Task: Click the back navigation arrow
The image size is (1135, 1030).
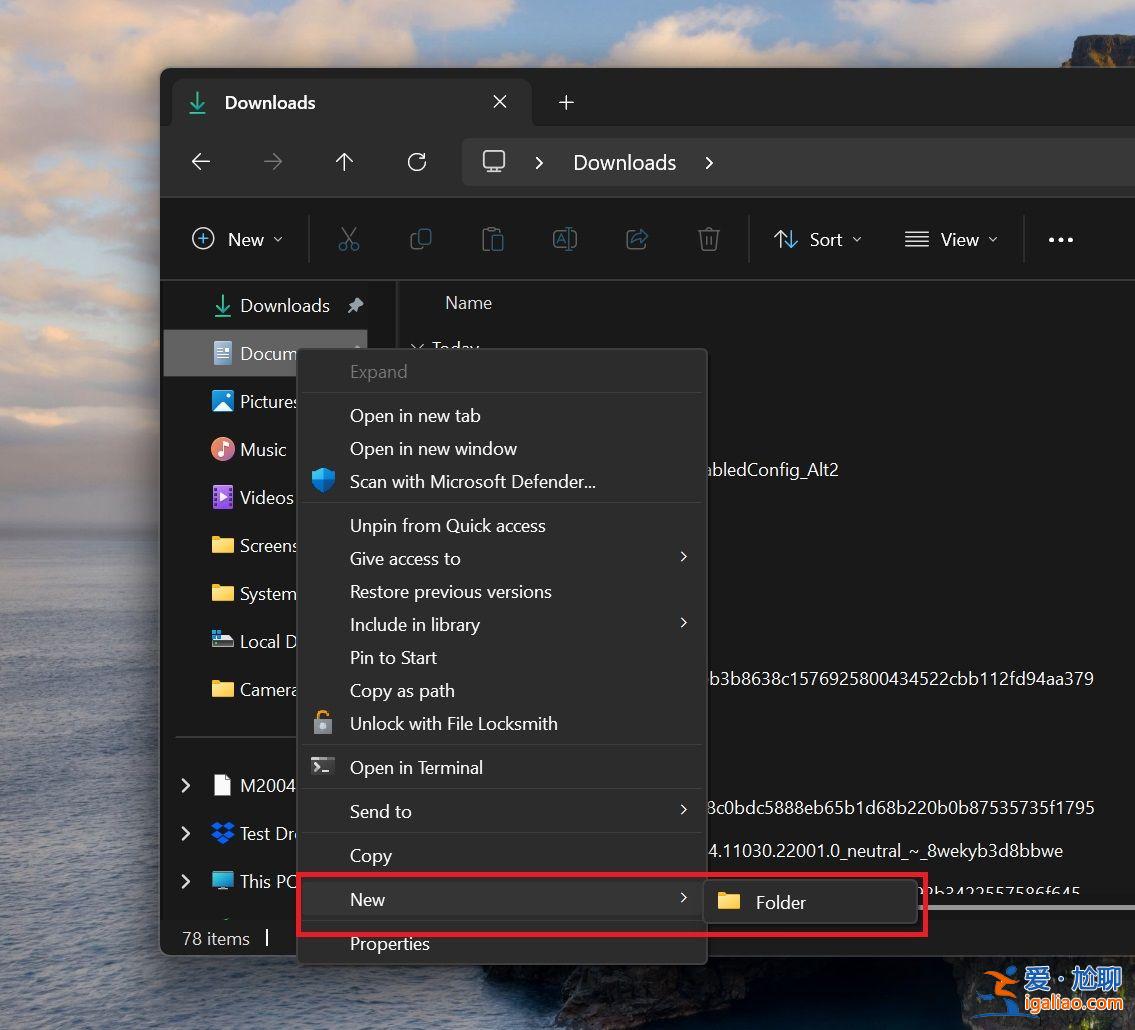Action: [x=200, y=162]
